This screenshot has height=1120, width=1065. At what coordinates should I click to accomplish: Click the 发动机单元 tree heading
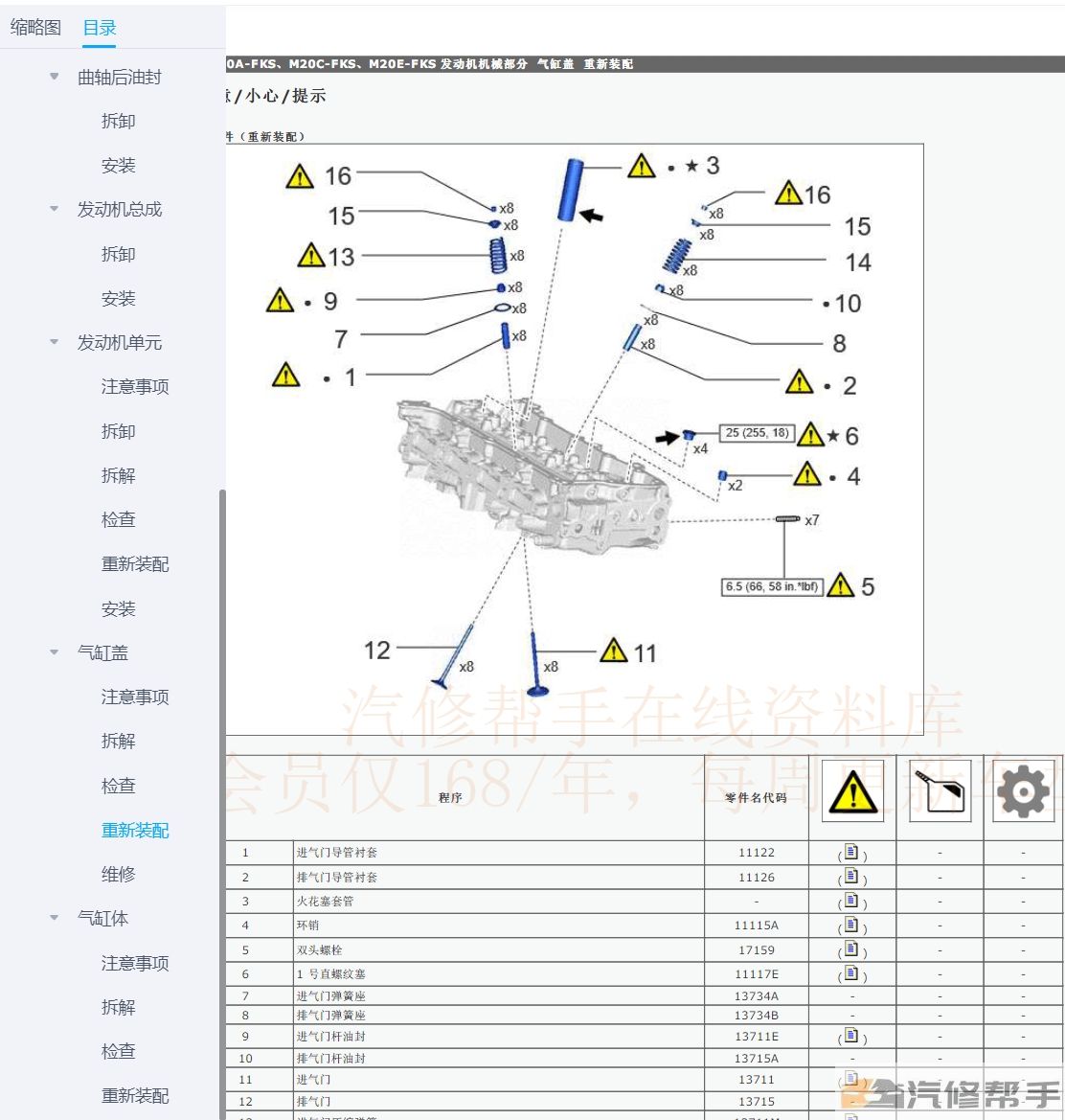119,342
